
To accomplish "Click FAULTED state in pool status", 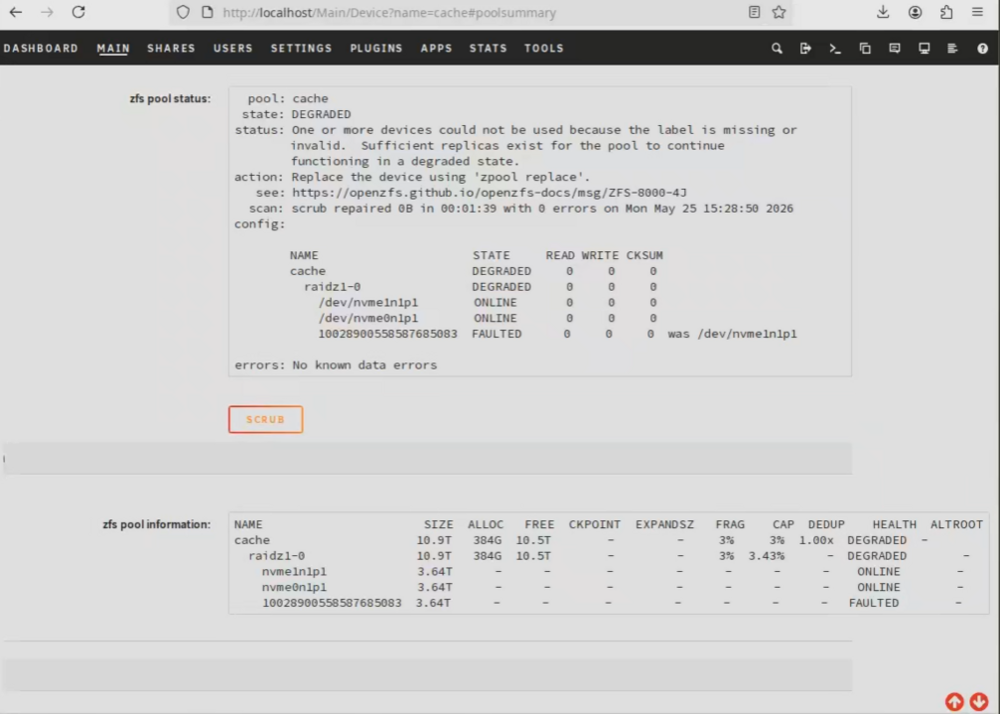I will coord(496,334).
